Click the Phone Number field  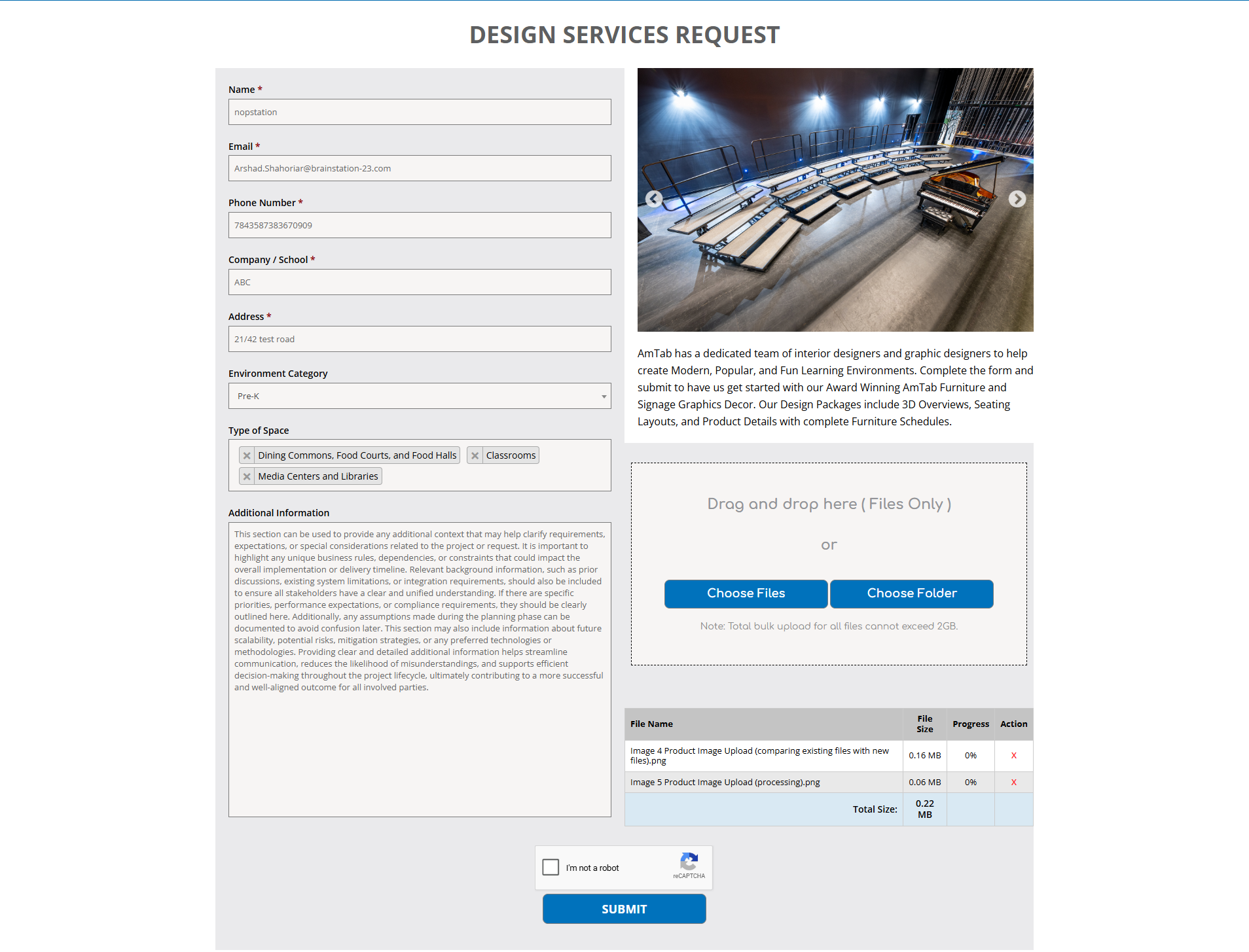(420, 225)
